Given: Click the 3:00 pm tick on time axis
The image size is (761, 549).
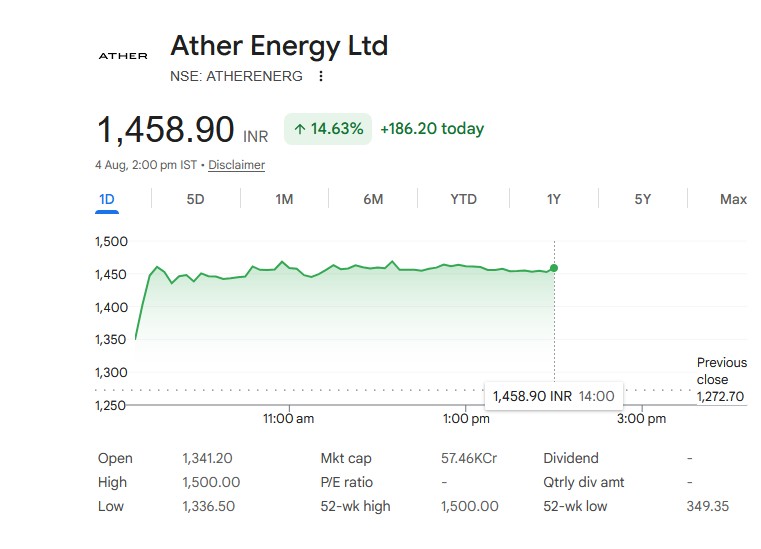Looking at the screenshot, I should click(x=642, y=418).
